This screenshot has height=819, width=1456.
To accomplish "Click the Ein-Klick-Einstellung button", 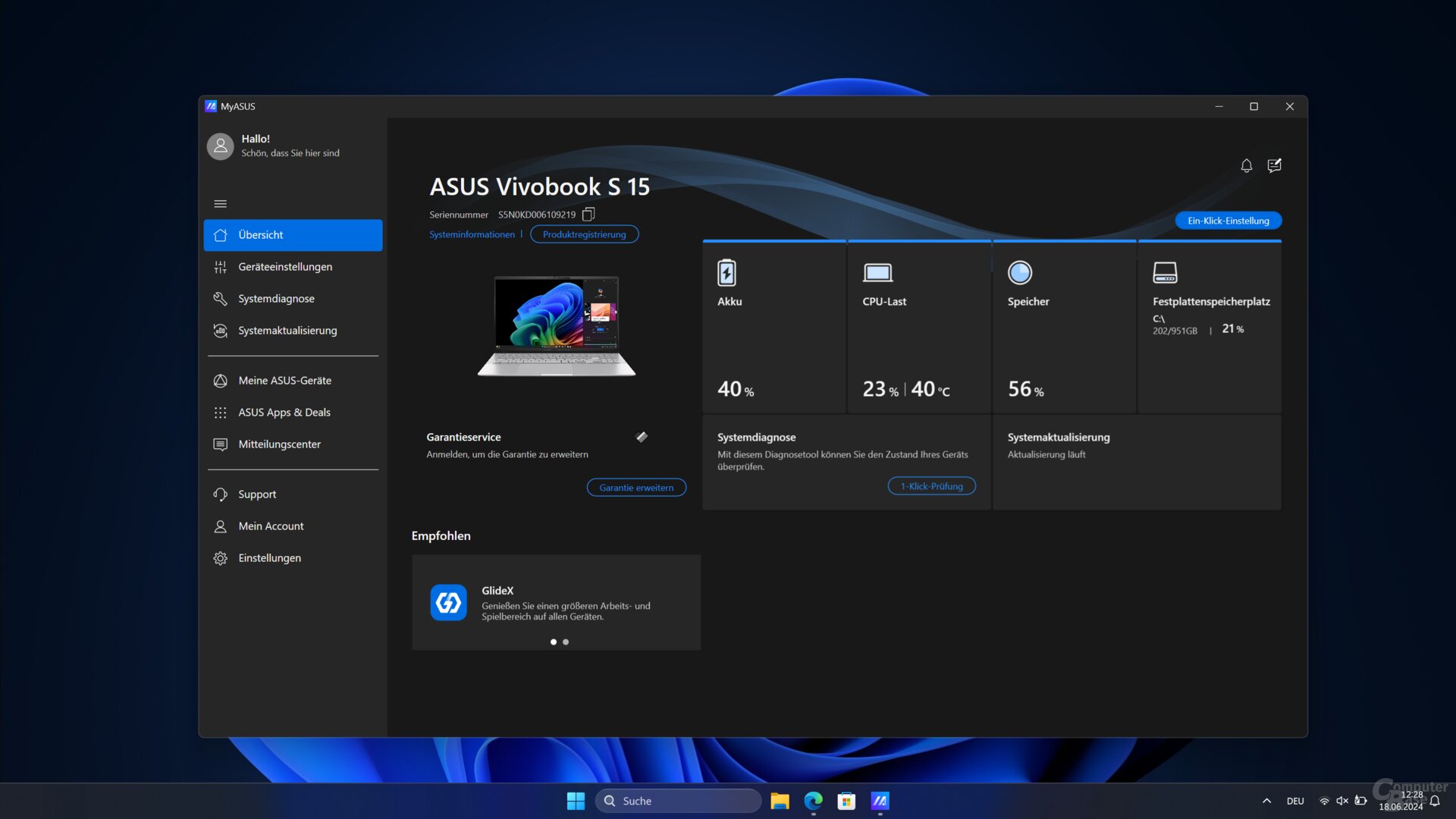I will click(1228, 221).
